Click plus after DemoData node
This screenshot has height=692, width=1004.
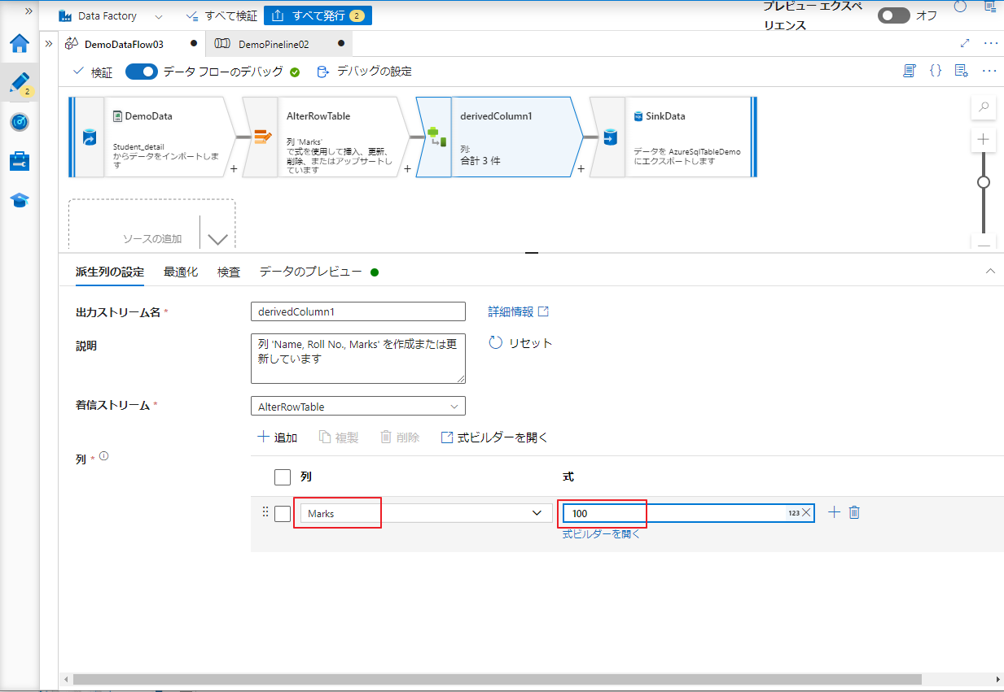[x=234, y=169]
